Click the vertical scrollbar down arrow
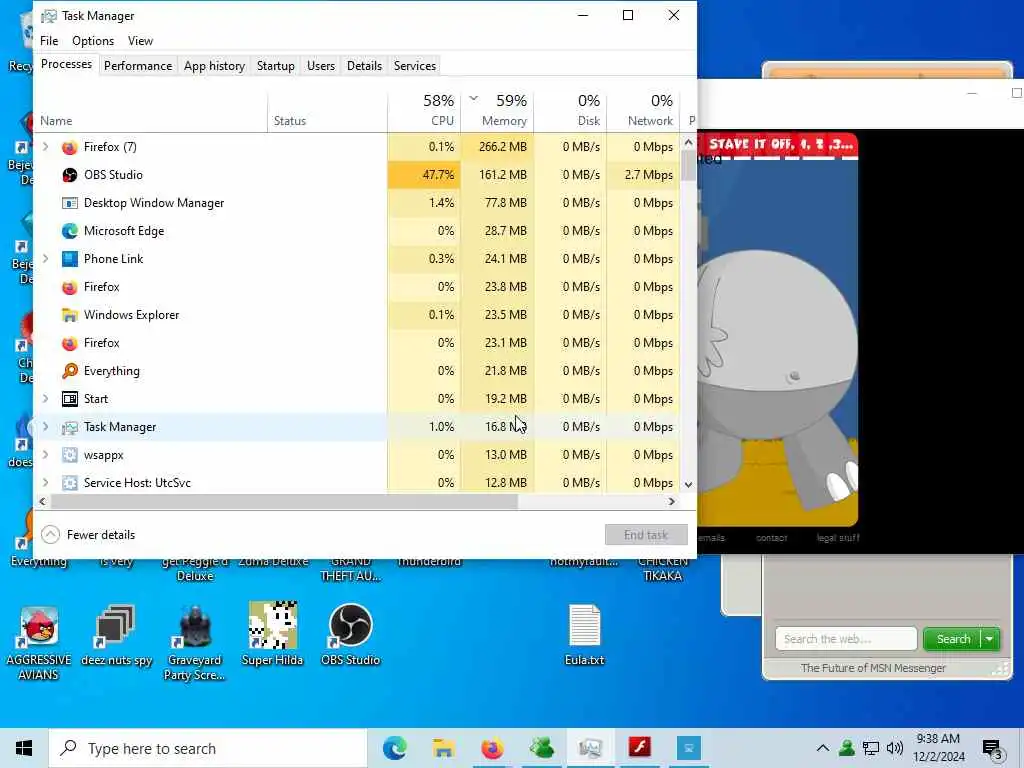Image resolution: width=1024 pixels, height=768 pixels. tap(688, 485)
